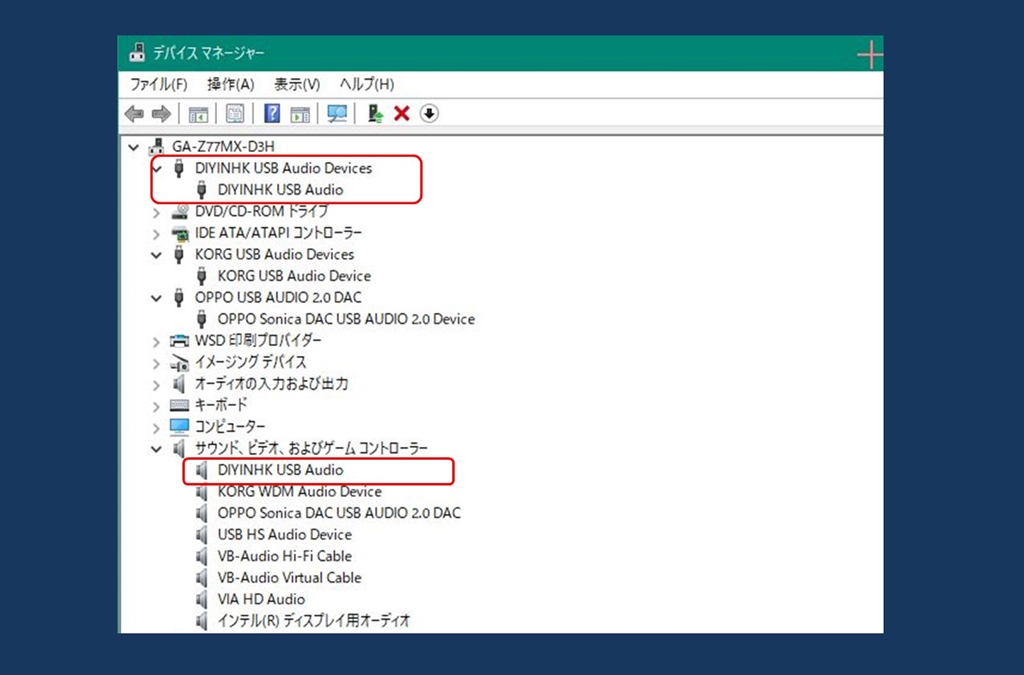Select the OPPO USB AUDIO 2.0 DAC label
The image size is (1024, 675).
click(x=278, y=298)
